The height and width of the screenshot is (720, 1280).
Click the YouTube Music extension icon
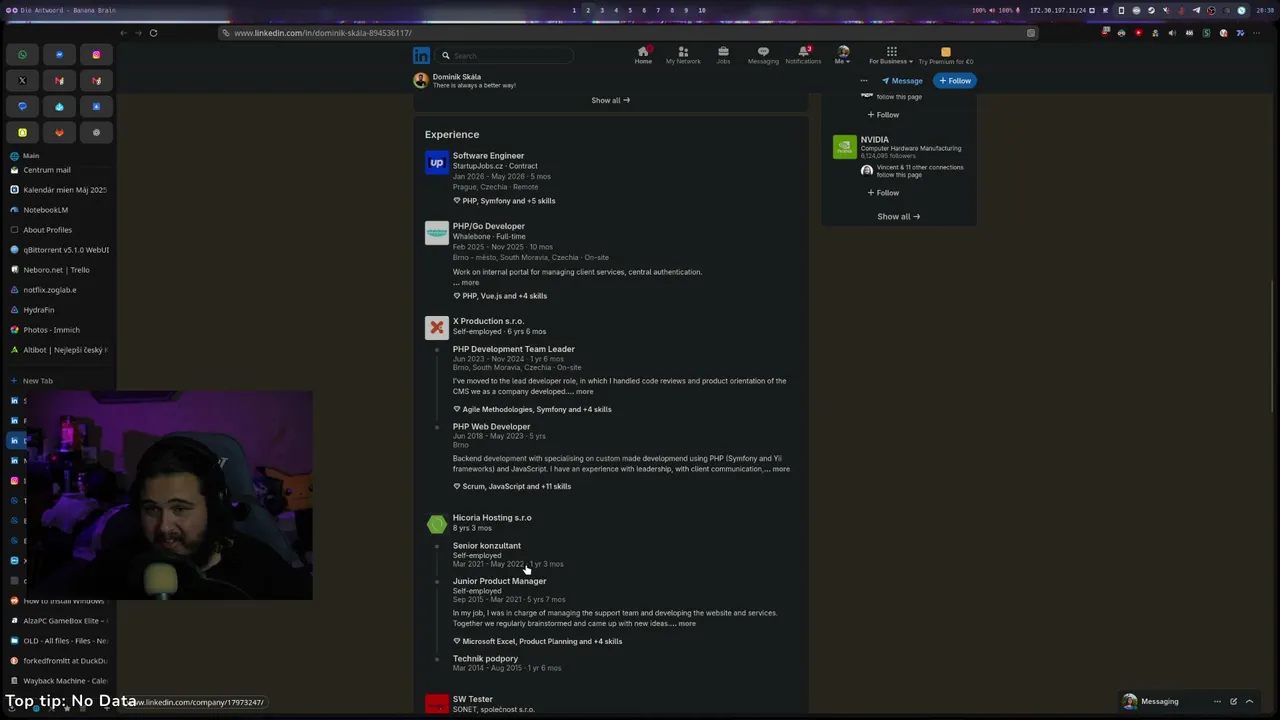[x=1138, y=33]
